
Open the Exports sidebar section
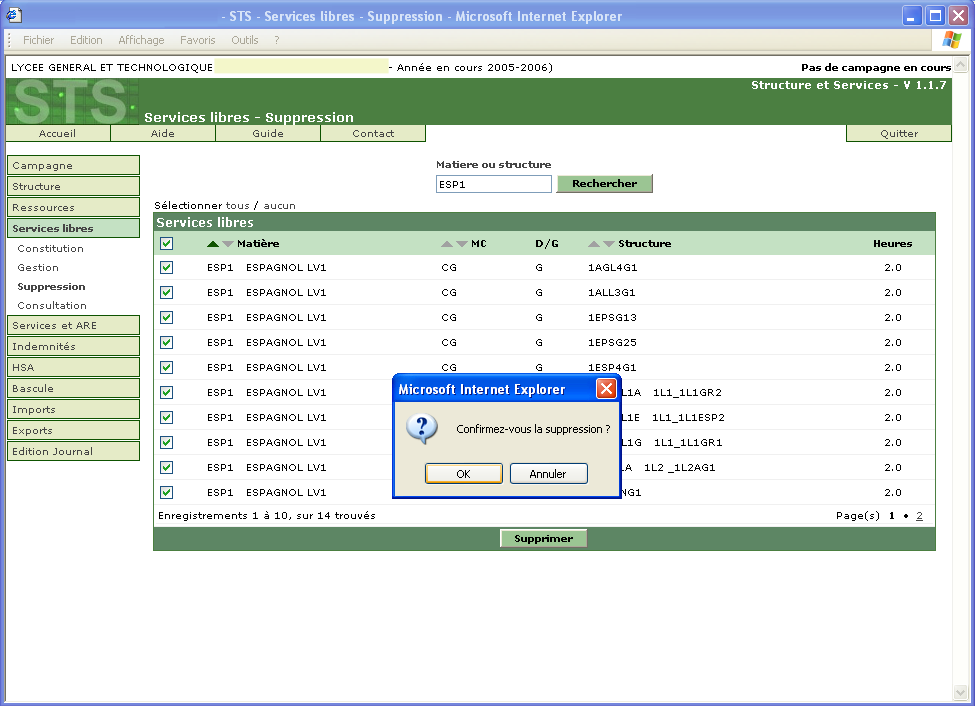click(73, 430)
